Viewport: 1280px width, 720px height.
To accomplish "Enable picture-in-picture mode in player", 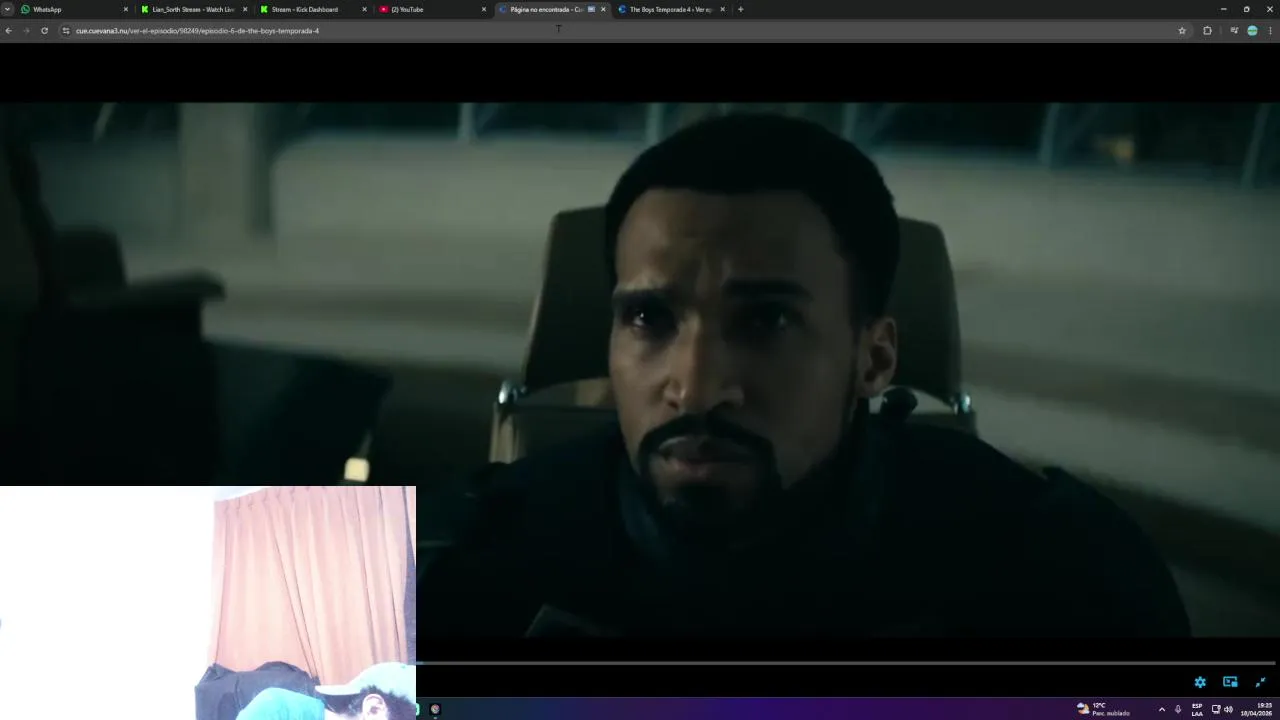I will coord(1230,682).
